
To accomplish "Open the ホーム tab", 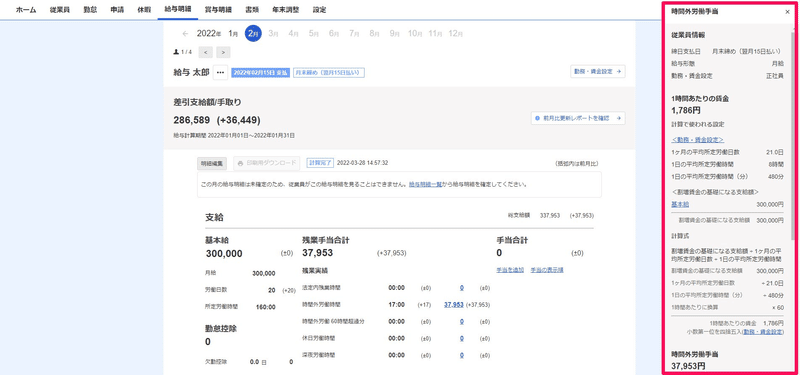I will (26, 10).
